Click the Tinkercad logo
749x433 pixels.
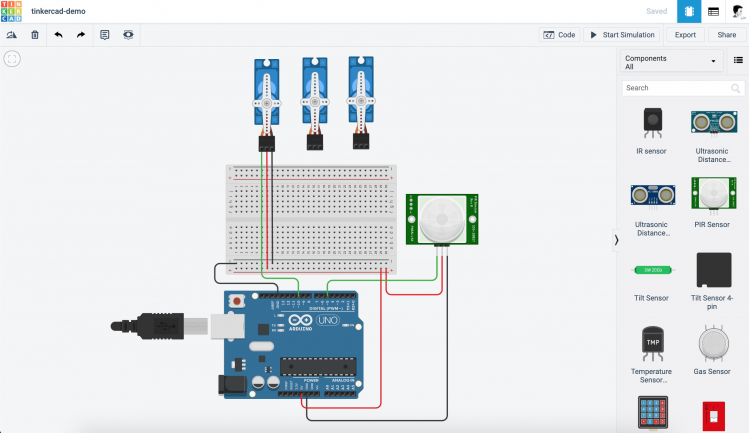coord(11,11)
